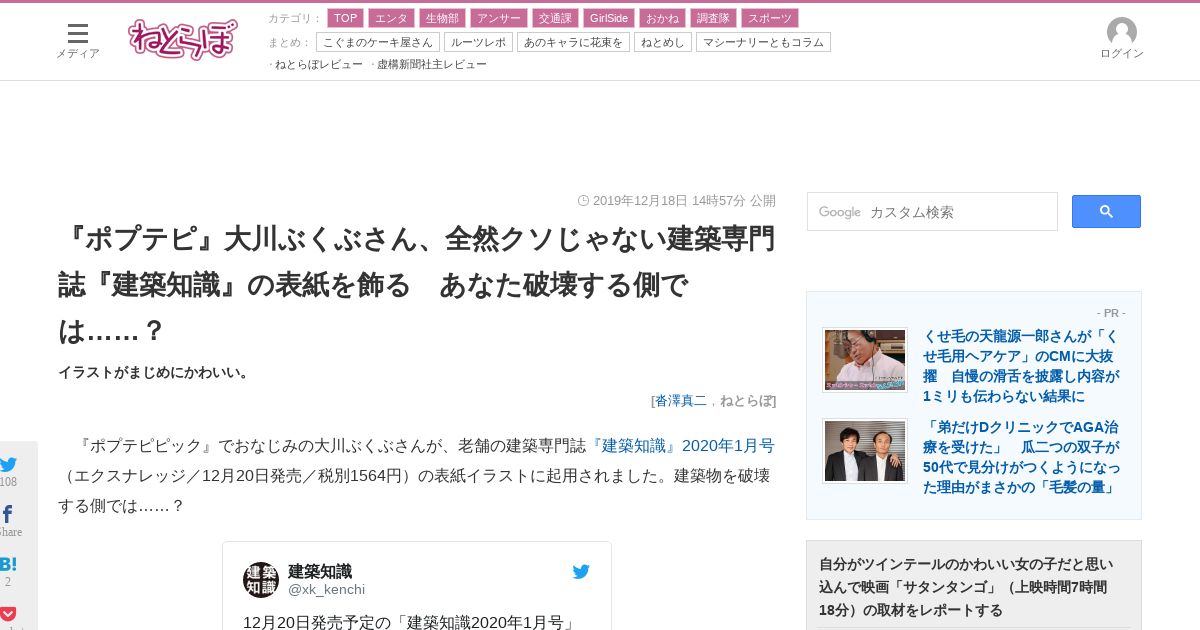
Task: Open こぐまのケーキ屋さん summary link
Action: tap(378, 42)
